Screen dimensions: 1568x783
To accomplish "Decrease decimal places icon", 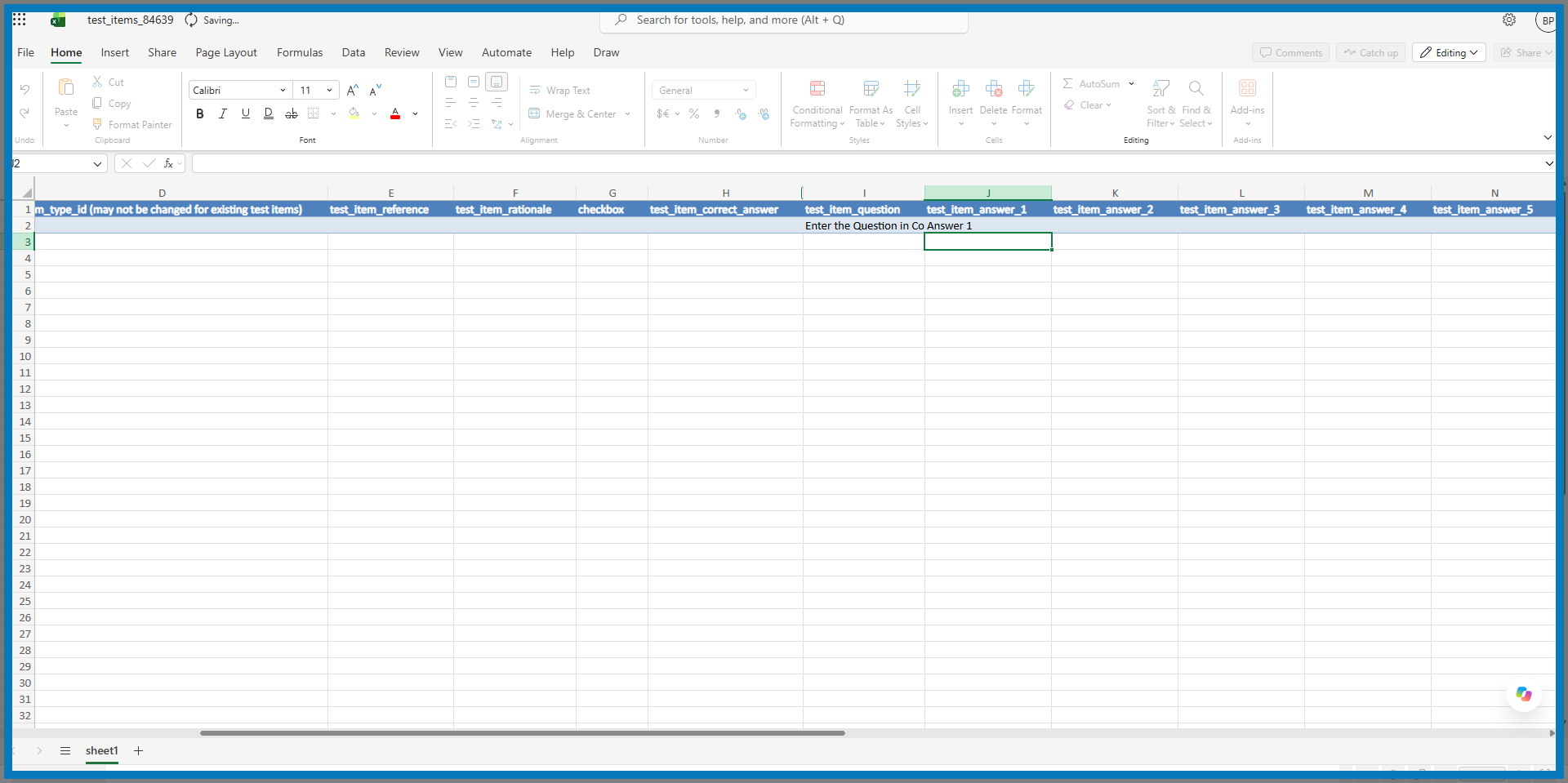I will coord(764,114).
